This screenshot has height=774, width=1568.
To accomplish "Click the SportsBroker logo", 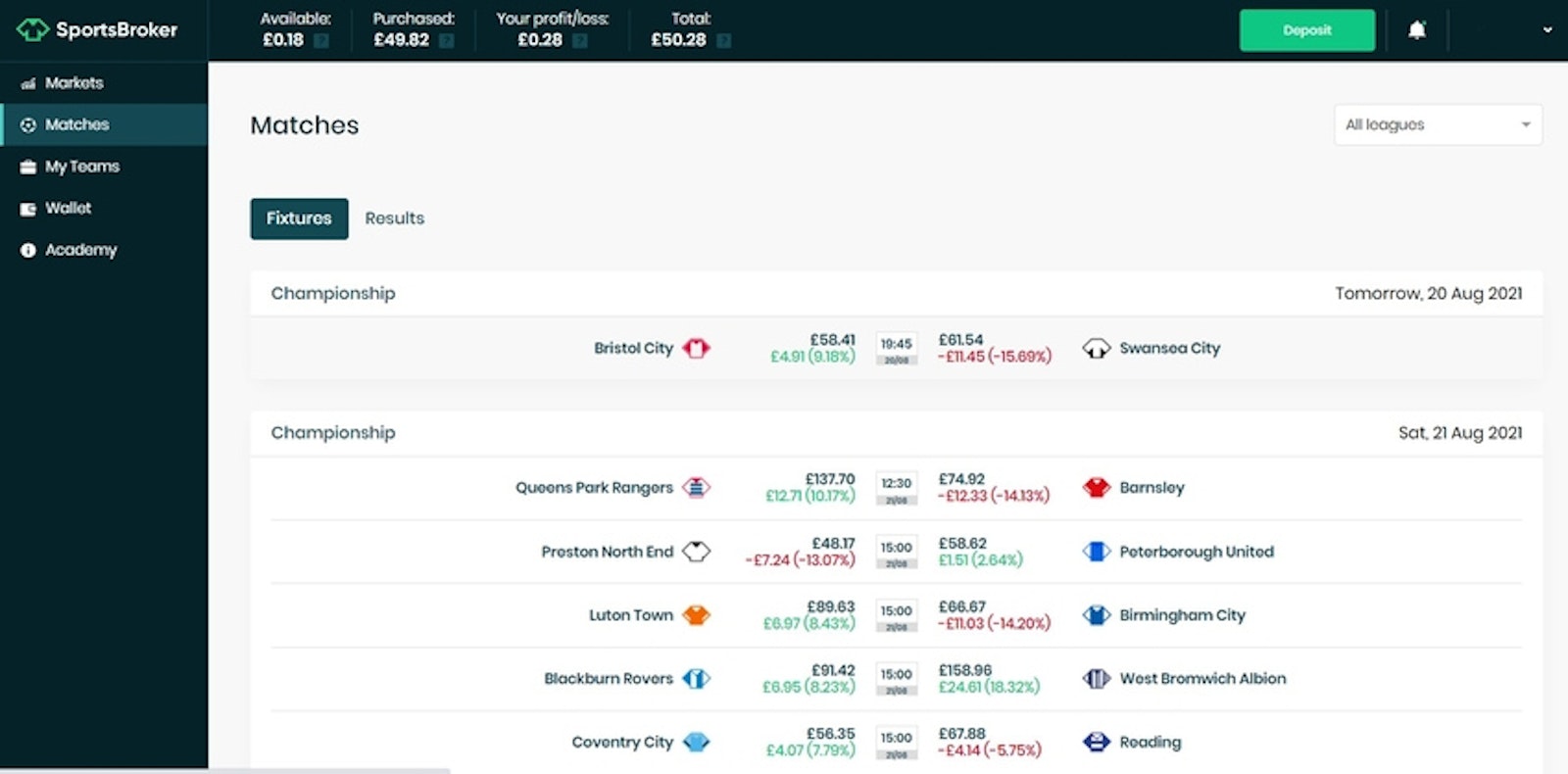I will tap(97, 29).
